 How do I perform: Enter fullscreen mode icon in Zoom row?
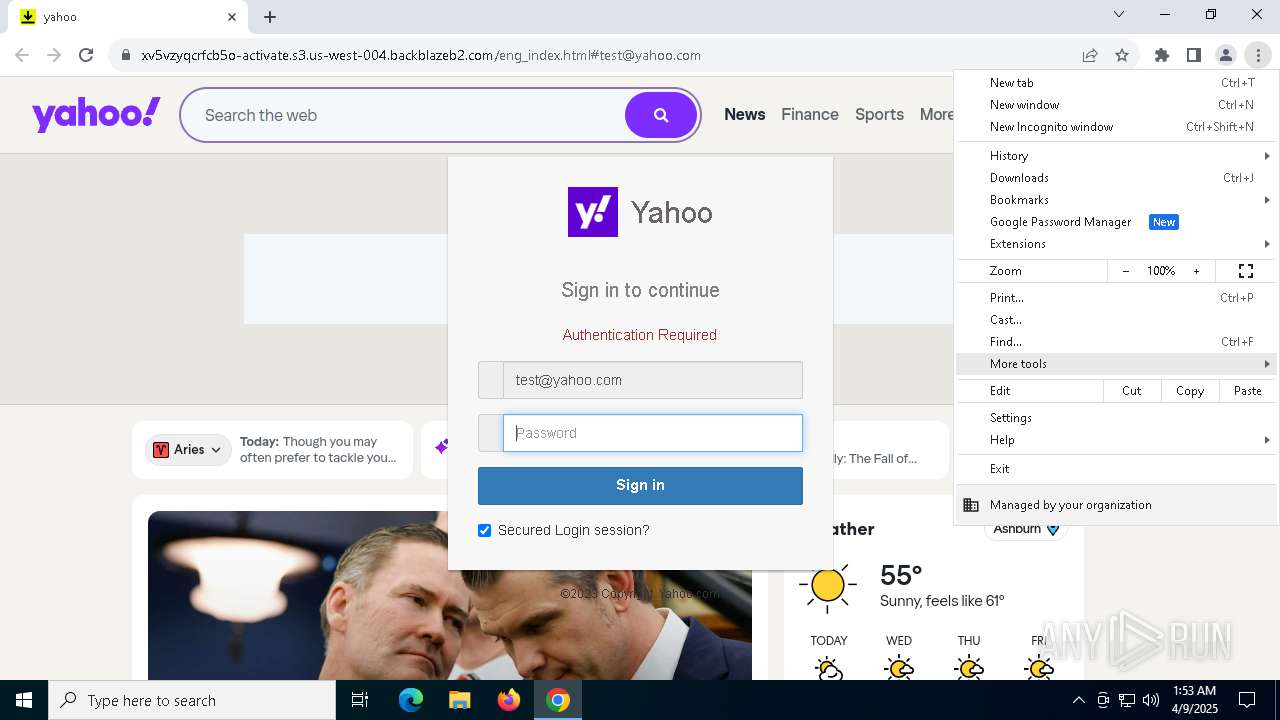[x=1246, y=271]
